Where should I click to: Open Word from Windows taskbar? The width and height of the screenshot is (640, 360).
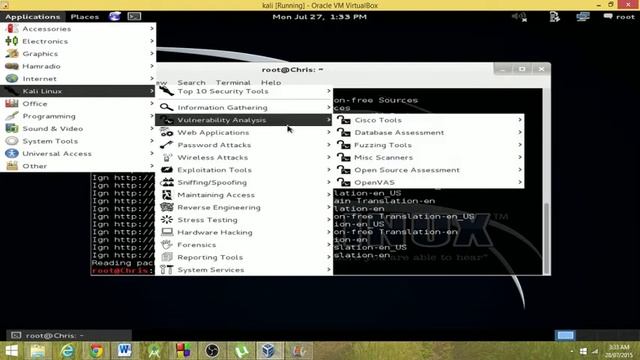pos(124,351)
